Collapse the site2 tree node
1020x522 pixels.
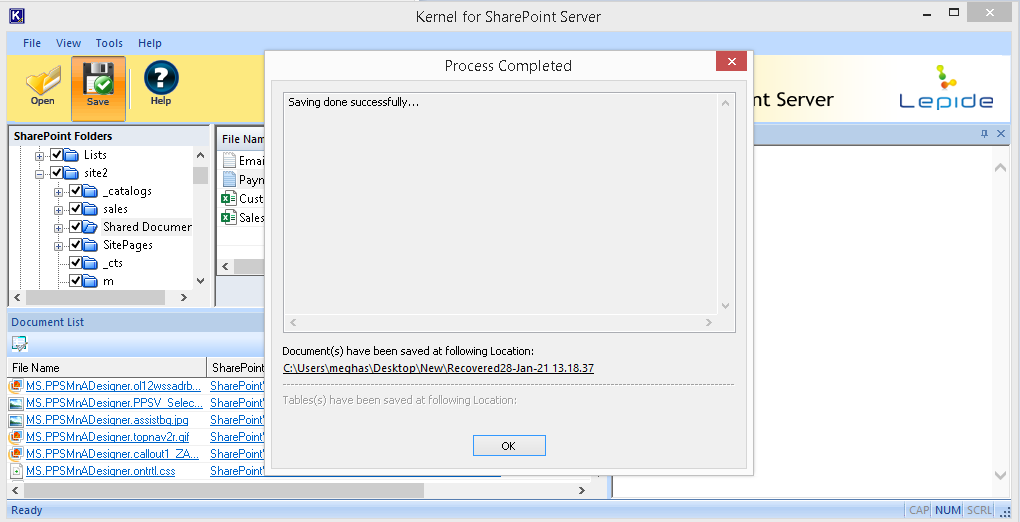click(x=40, y=174)
